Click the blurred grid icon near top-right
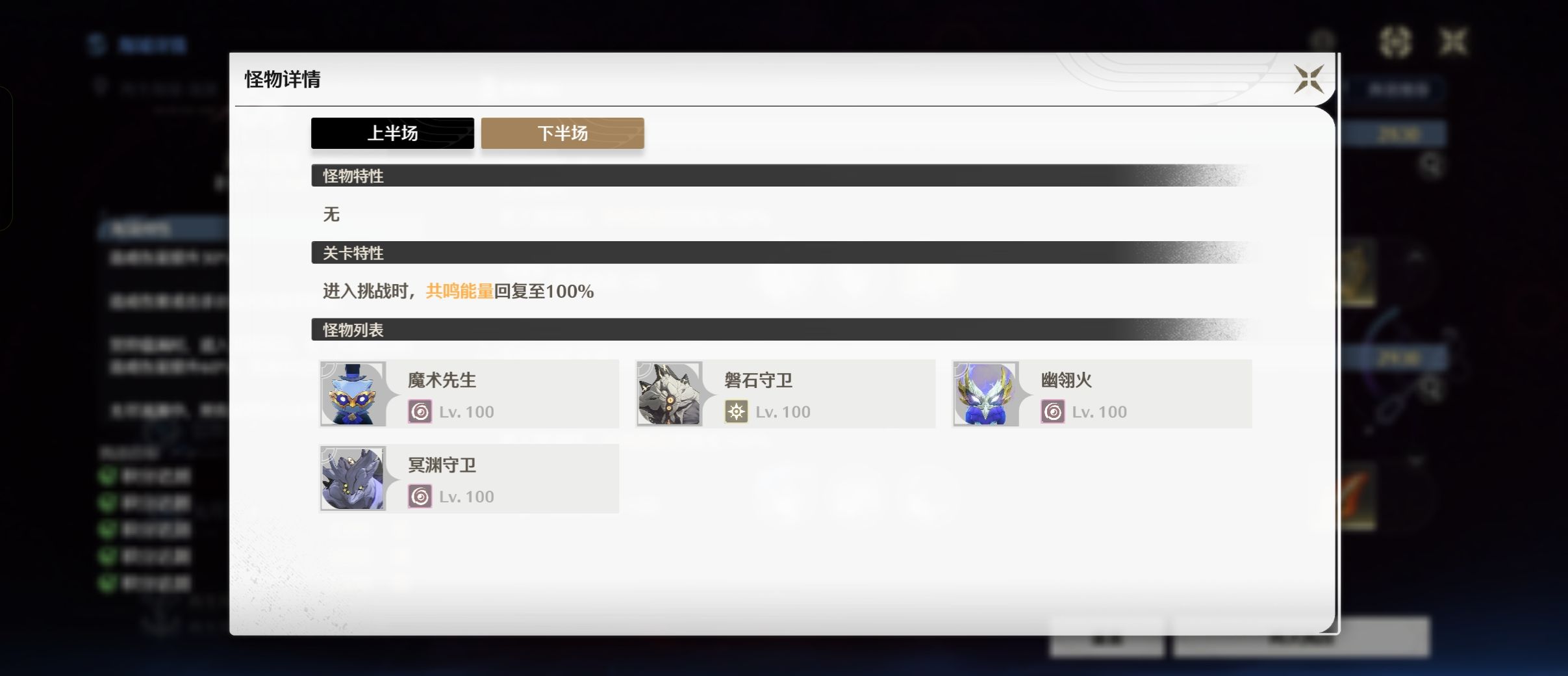 [x=1395, y=43]
